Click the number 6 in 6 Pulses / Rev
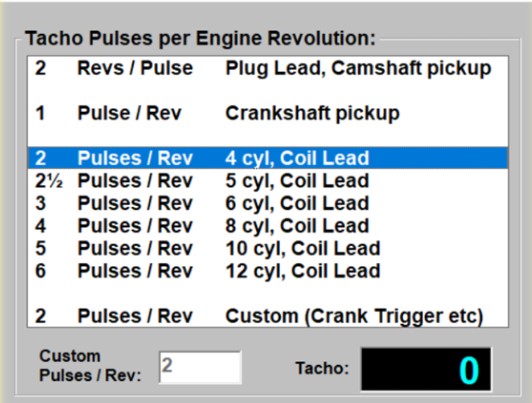This screenshot has width=532, height=403. tap(40, 271)
